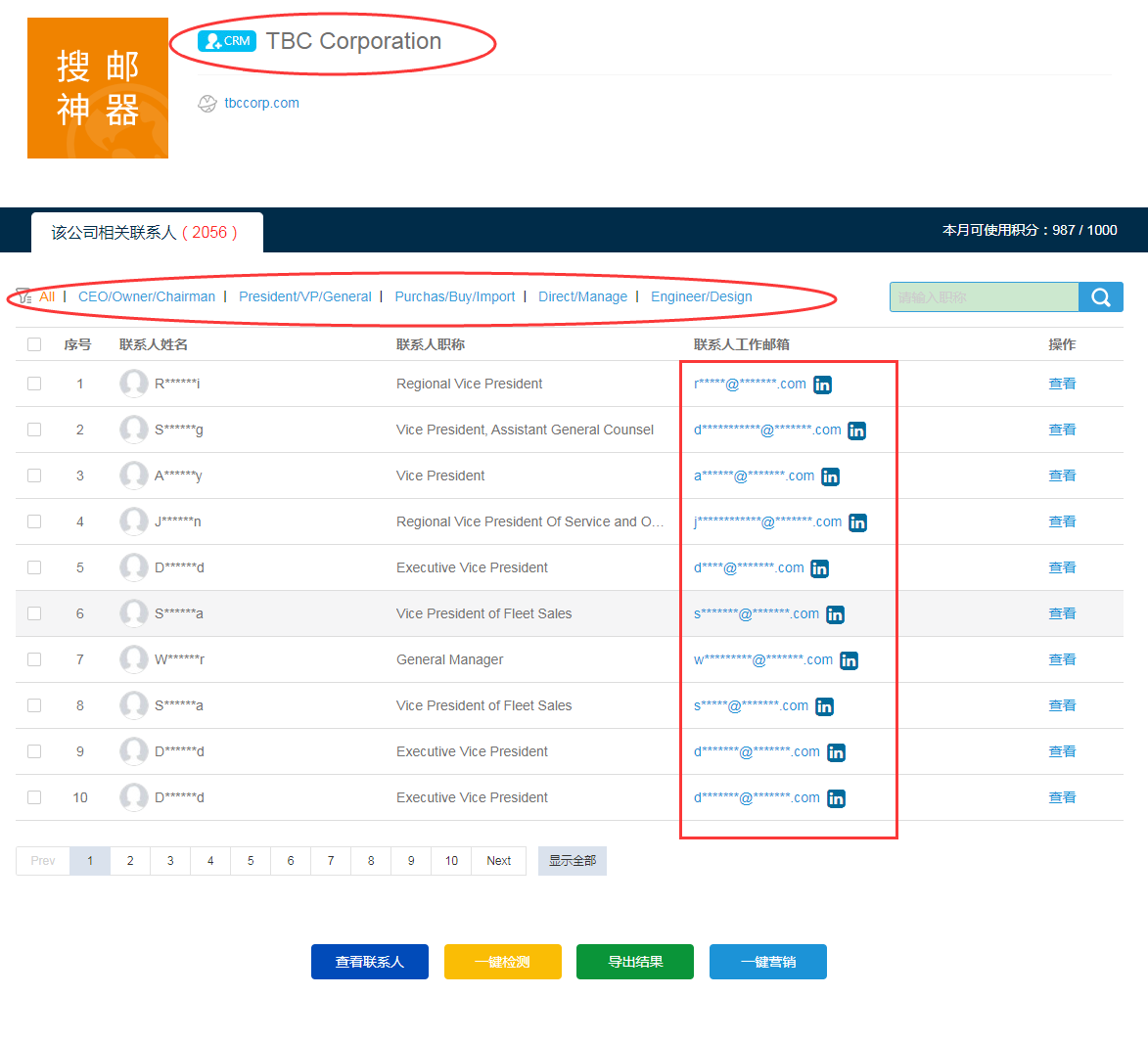The width and height of the screenshot is (1148, 1041).
Task: Open the tbccorp.com website link
Action: (261, 103)
